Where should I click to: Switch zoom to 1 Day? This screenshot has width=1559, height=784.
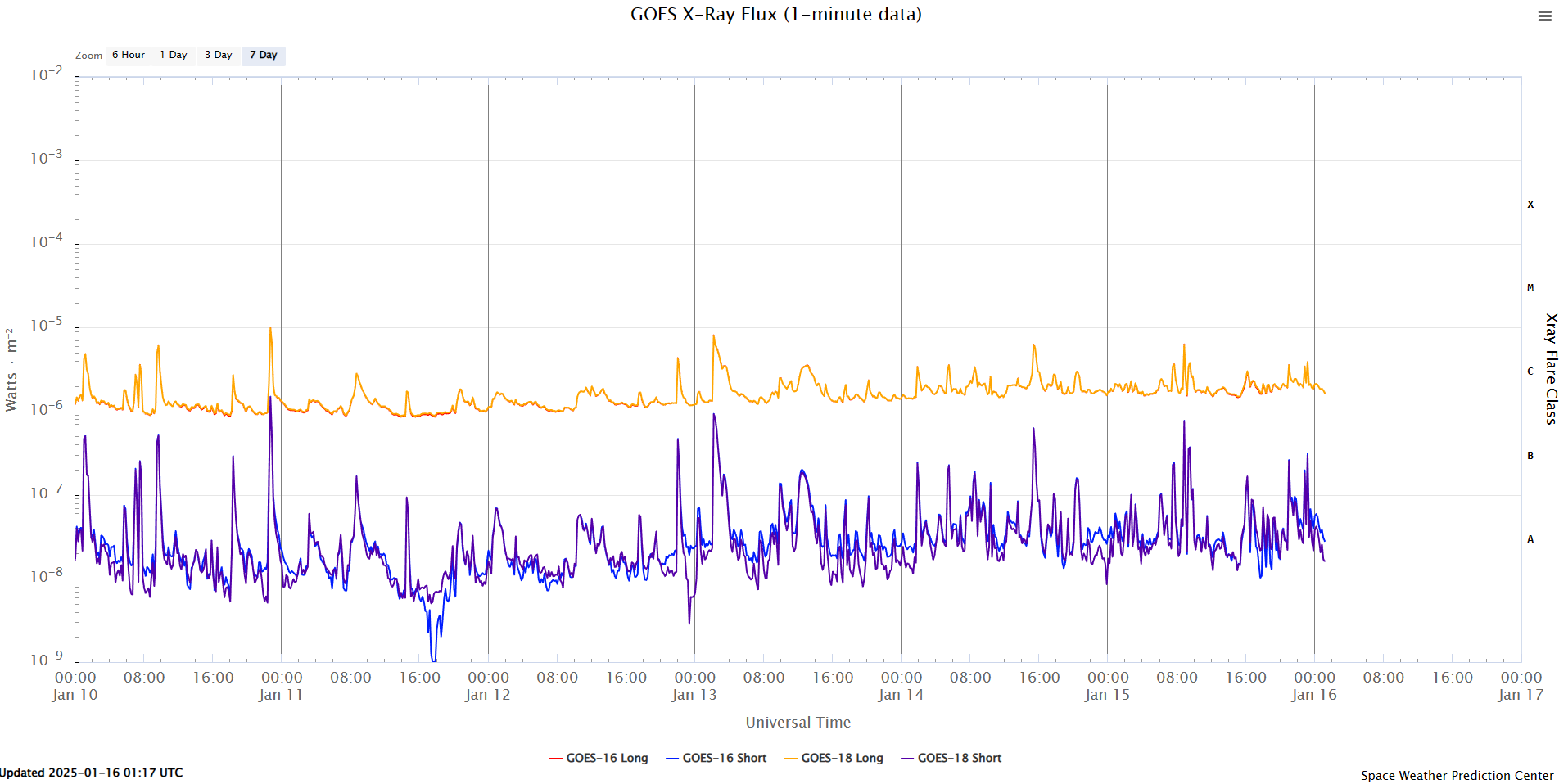coord(174,55)
